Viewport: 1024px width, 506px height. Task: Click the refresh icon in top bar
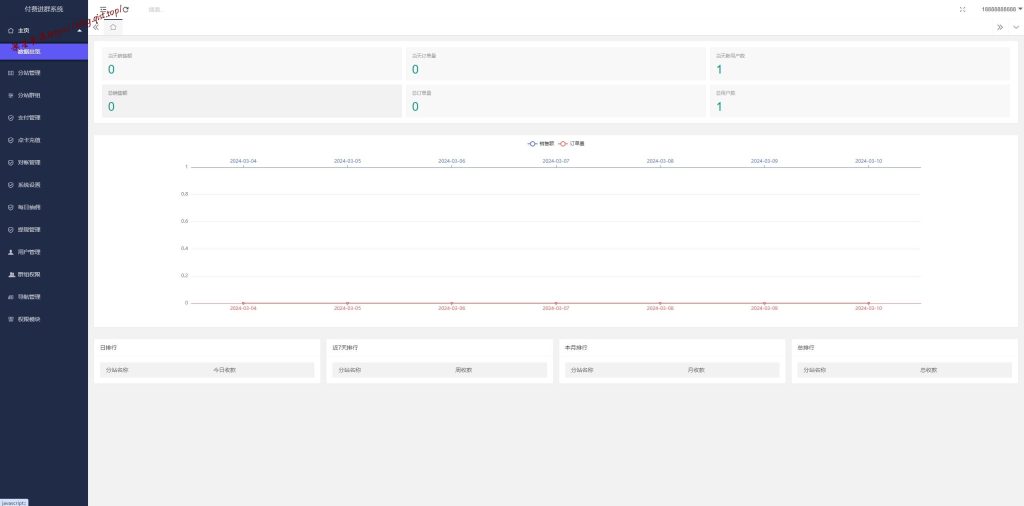126,9
